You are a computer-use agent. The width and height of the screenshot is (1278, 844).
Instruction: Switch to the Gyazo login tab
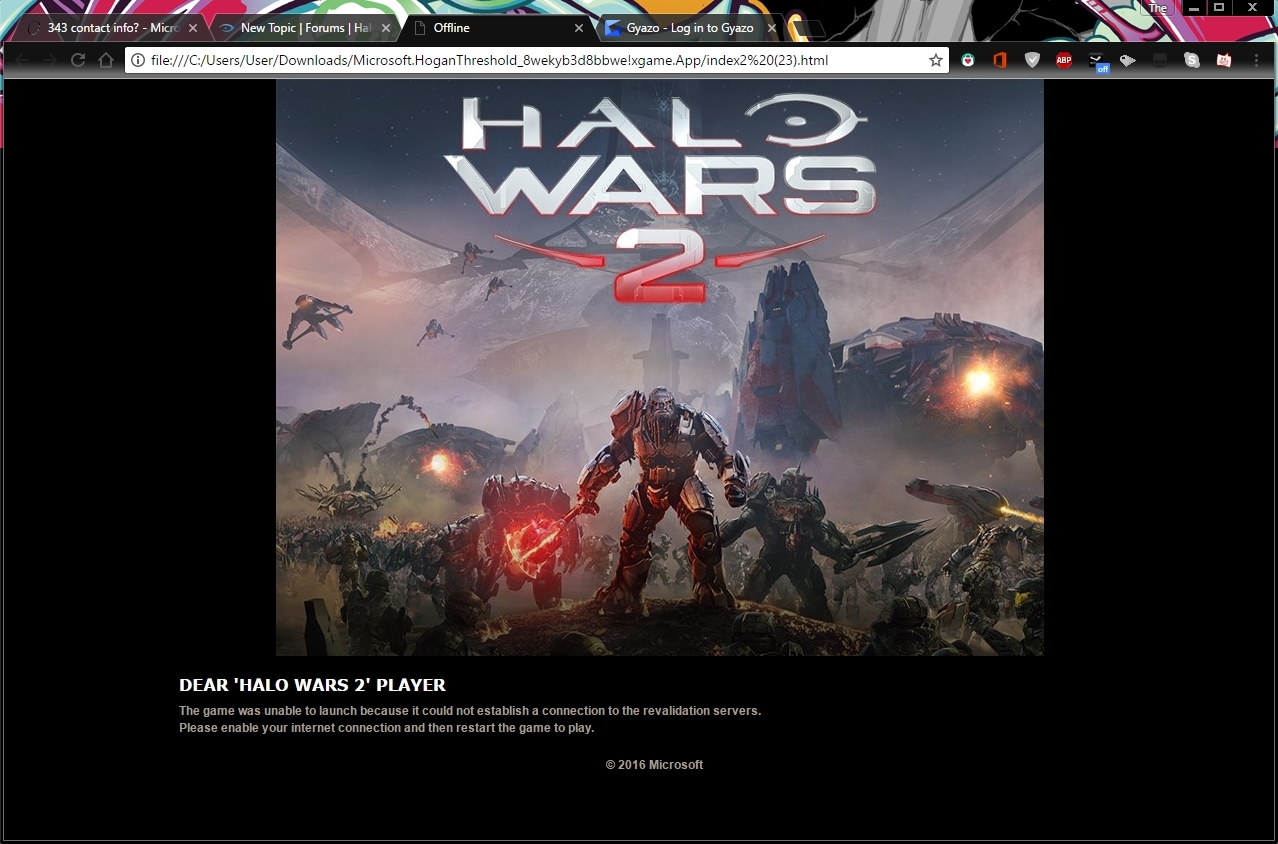click(x=690, y=28)
